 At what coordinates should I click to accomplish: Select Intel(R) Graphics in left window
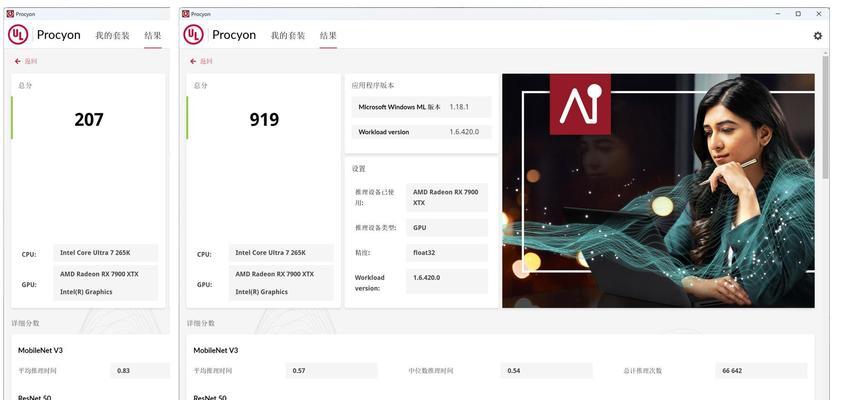coord(86,292)
